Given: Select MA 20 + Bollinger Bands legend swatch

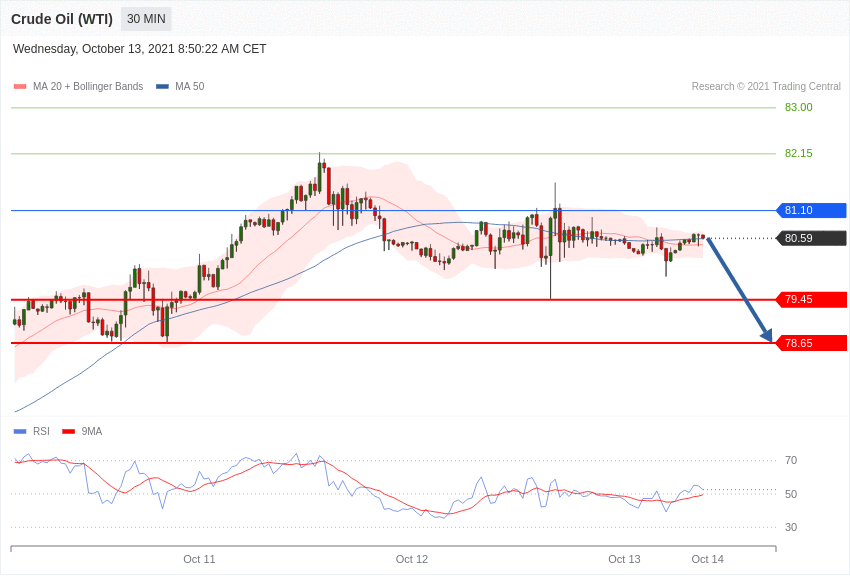Looking at the screenshot, I should (20, 87).
